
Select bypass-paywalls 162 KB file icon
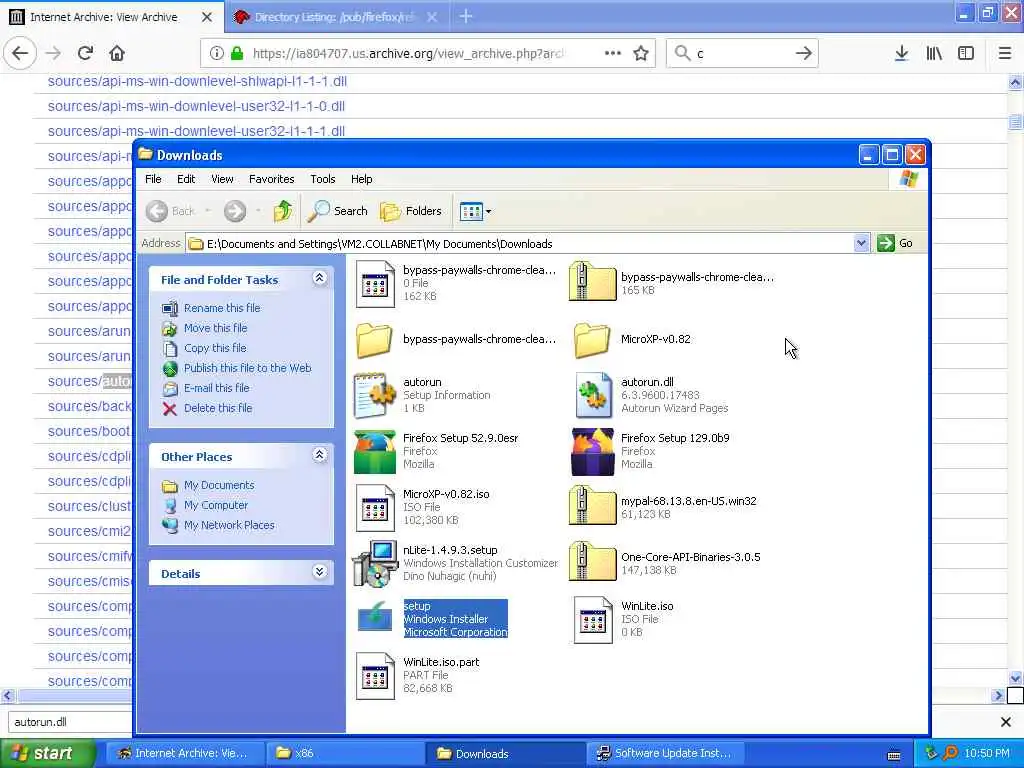click(x=375, y=283)
